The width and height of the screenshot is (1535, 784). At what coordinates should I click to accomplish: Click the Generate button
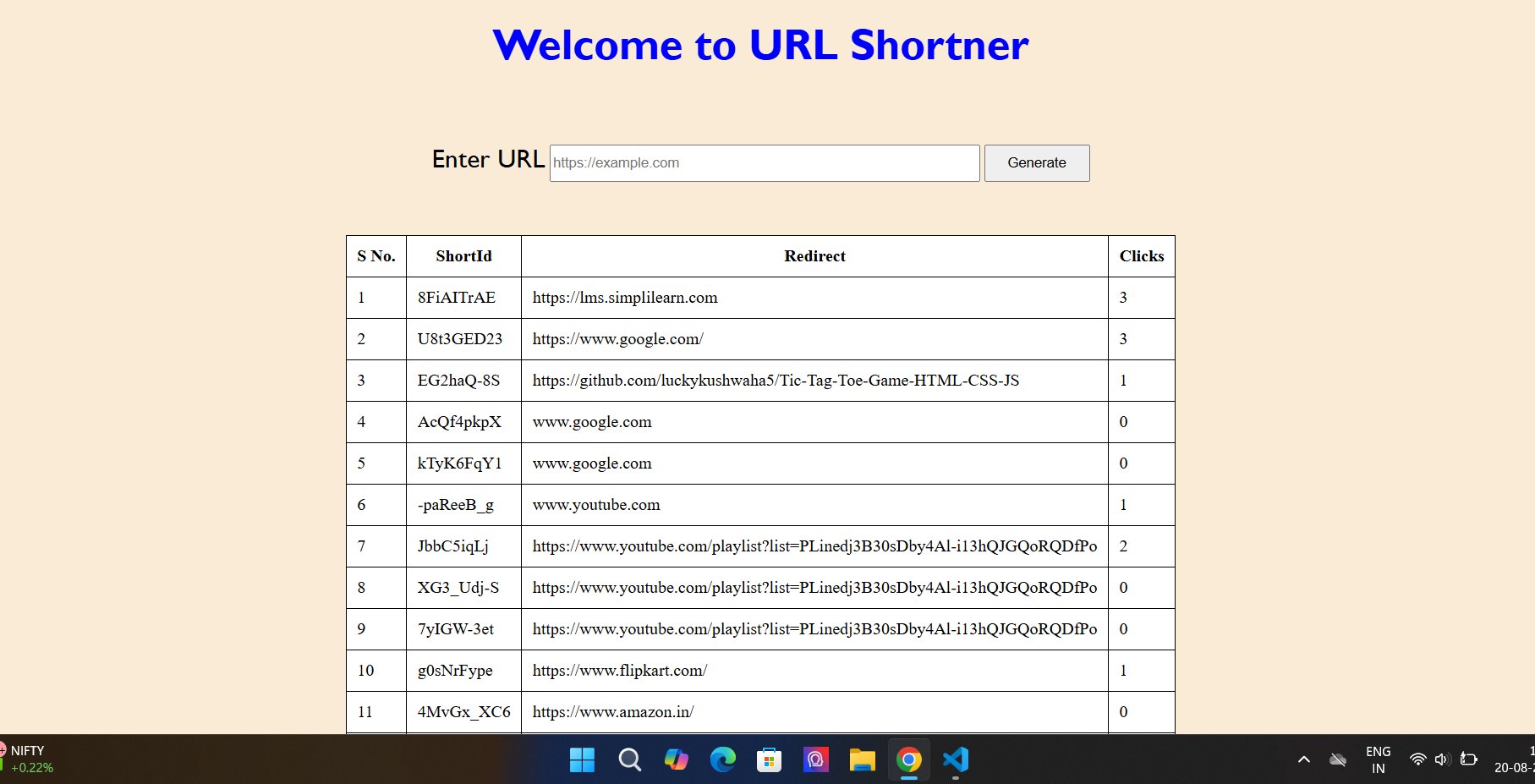[1036, 163]
